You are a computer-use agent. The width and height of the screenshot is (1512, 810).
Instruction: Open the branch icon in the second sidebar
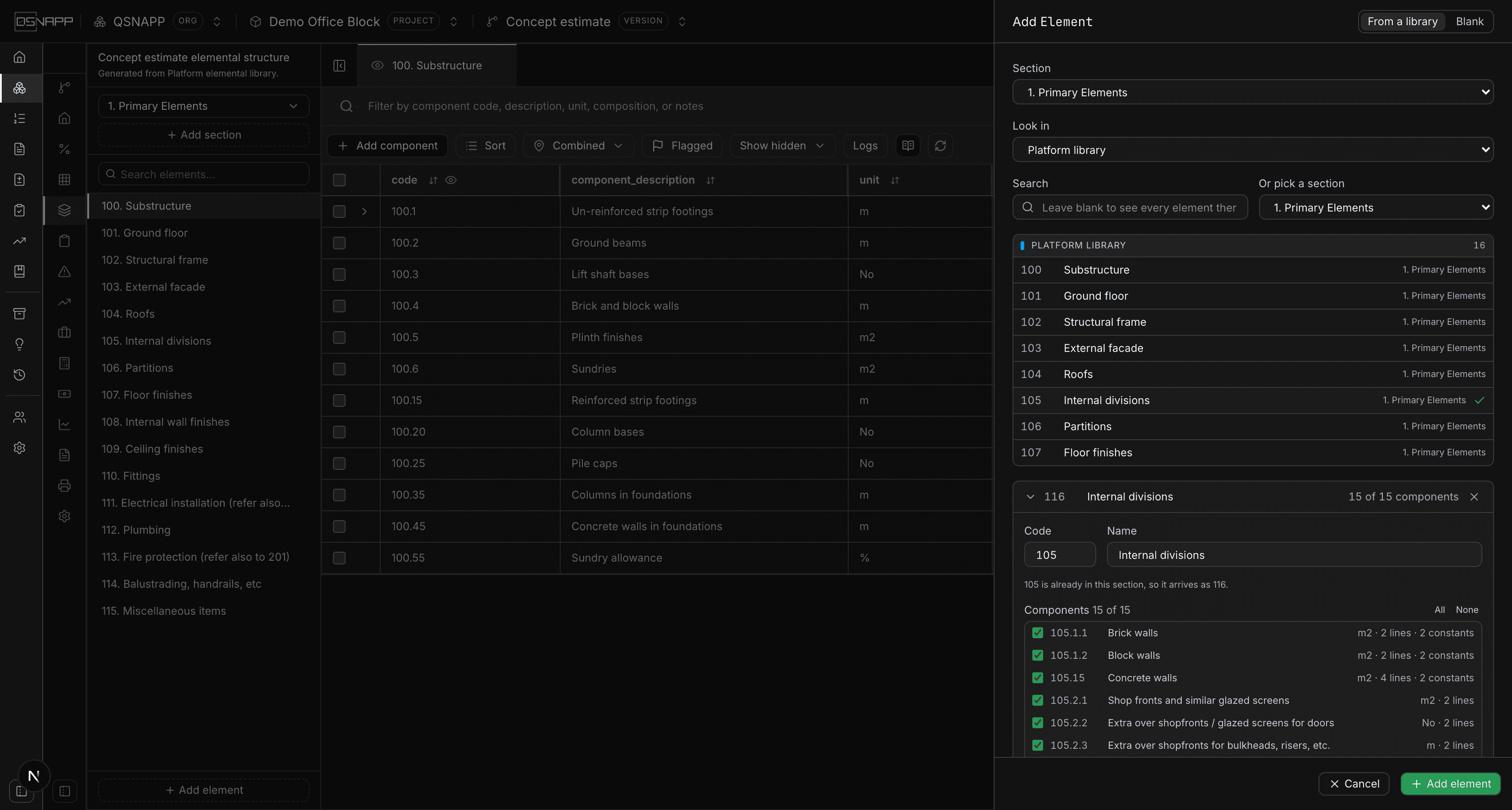[x=64, y=87]
